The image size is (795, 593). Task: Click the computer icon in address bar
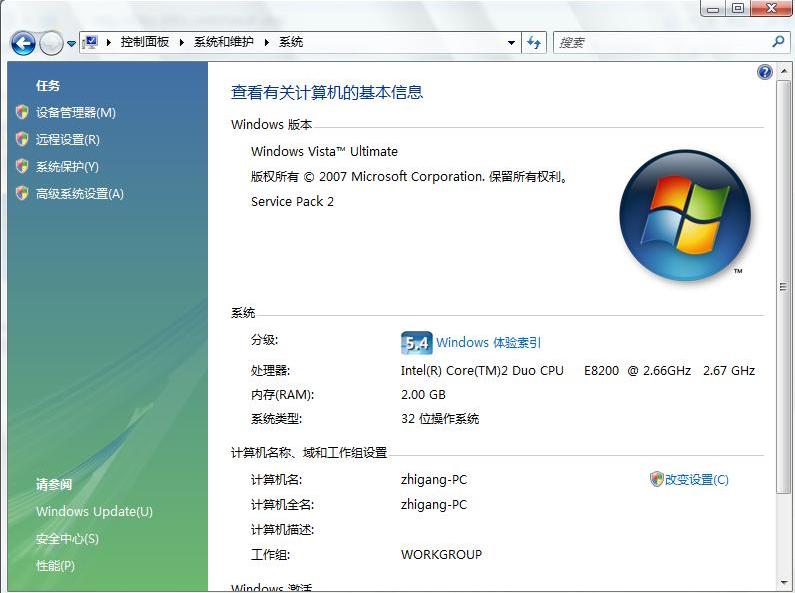tap(91, 42)
